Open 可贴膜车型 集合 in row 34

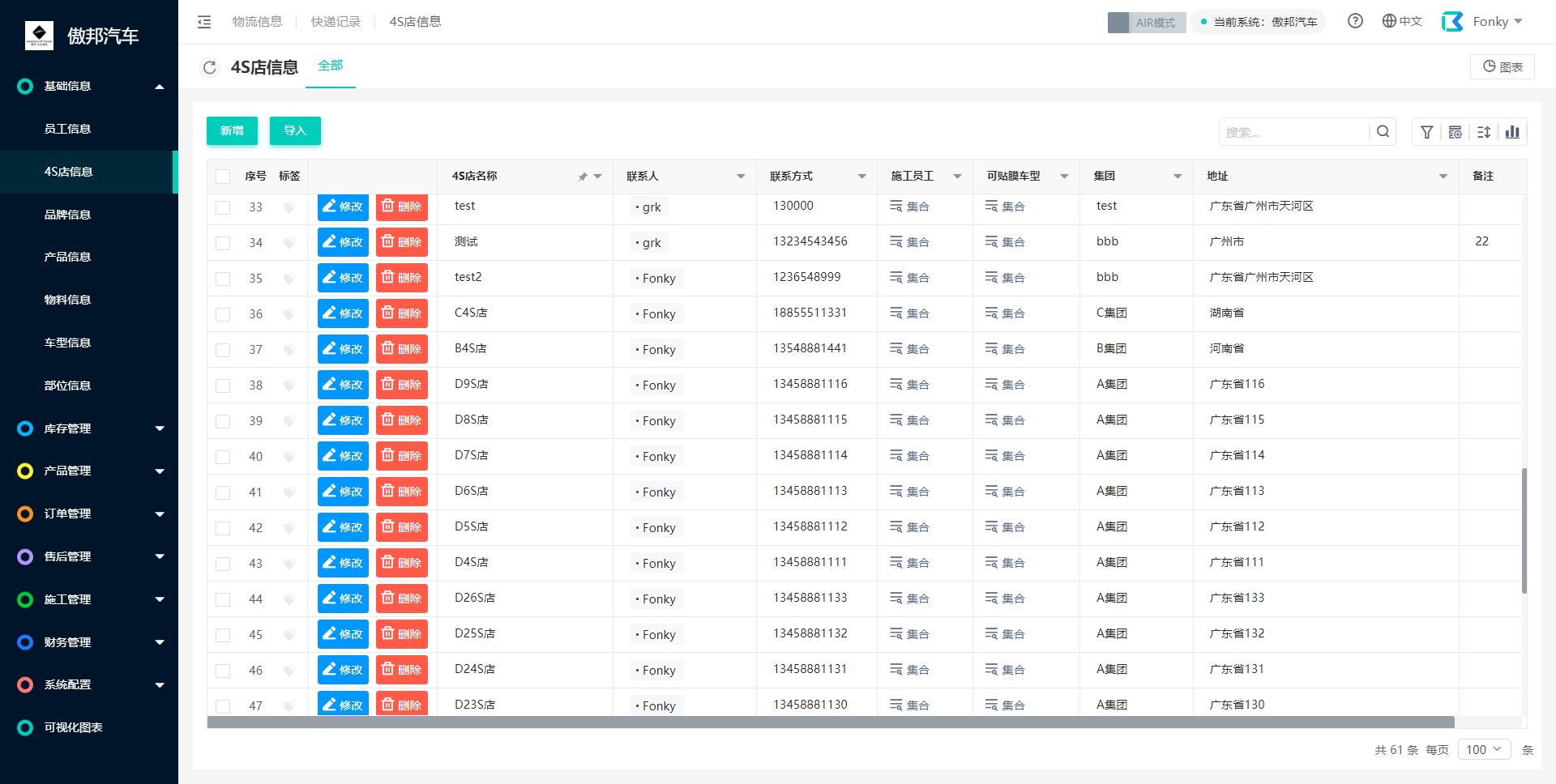1005,242
